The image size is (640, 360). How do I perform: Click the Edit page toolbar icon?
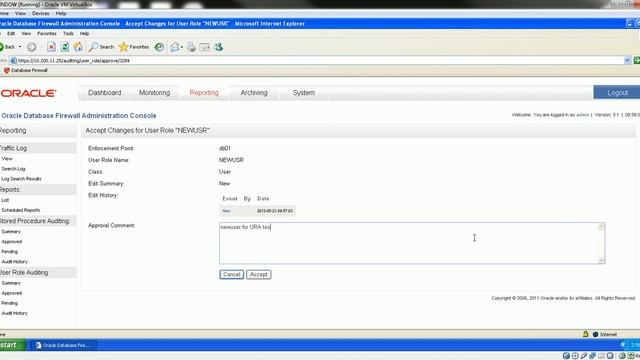[x=204, y=47]
